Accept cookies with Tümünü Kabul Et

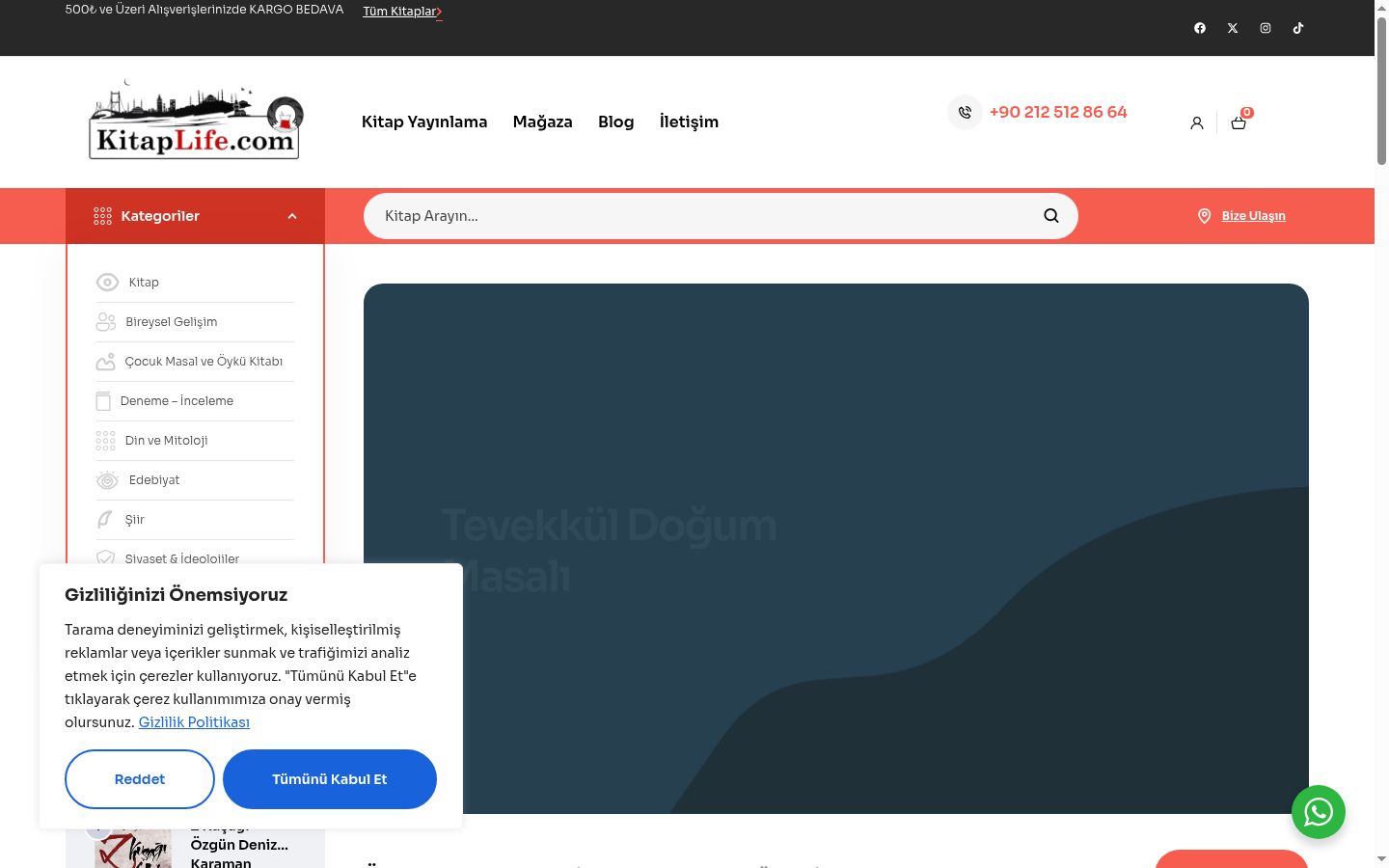pyautogui.click(x=330, y=779)
